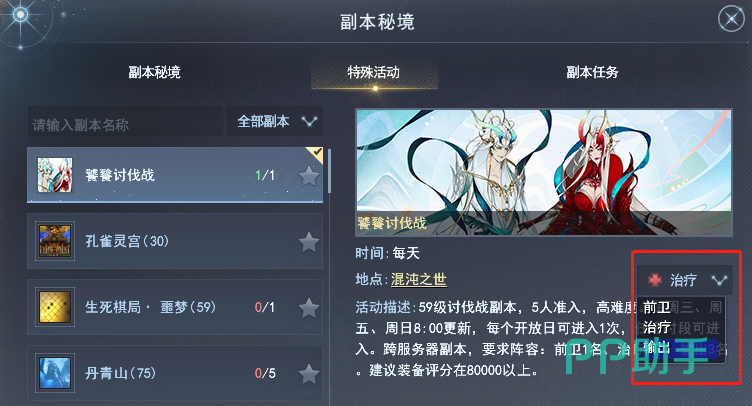Select 前卫 in role dropdown list
This screenshot has width=752, height=406.
(657, 307)
